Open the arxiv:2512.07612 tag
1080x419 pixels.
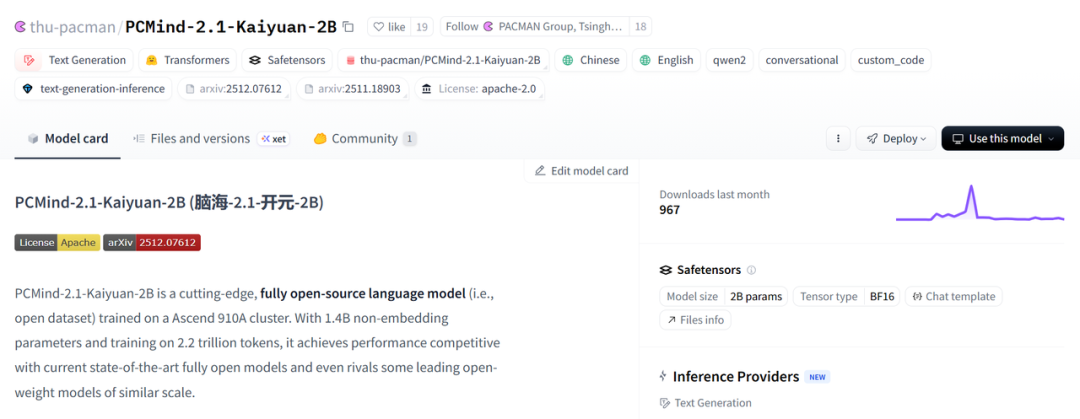pyautogui.click(x=234, y=89)
